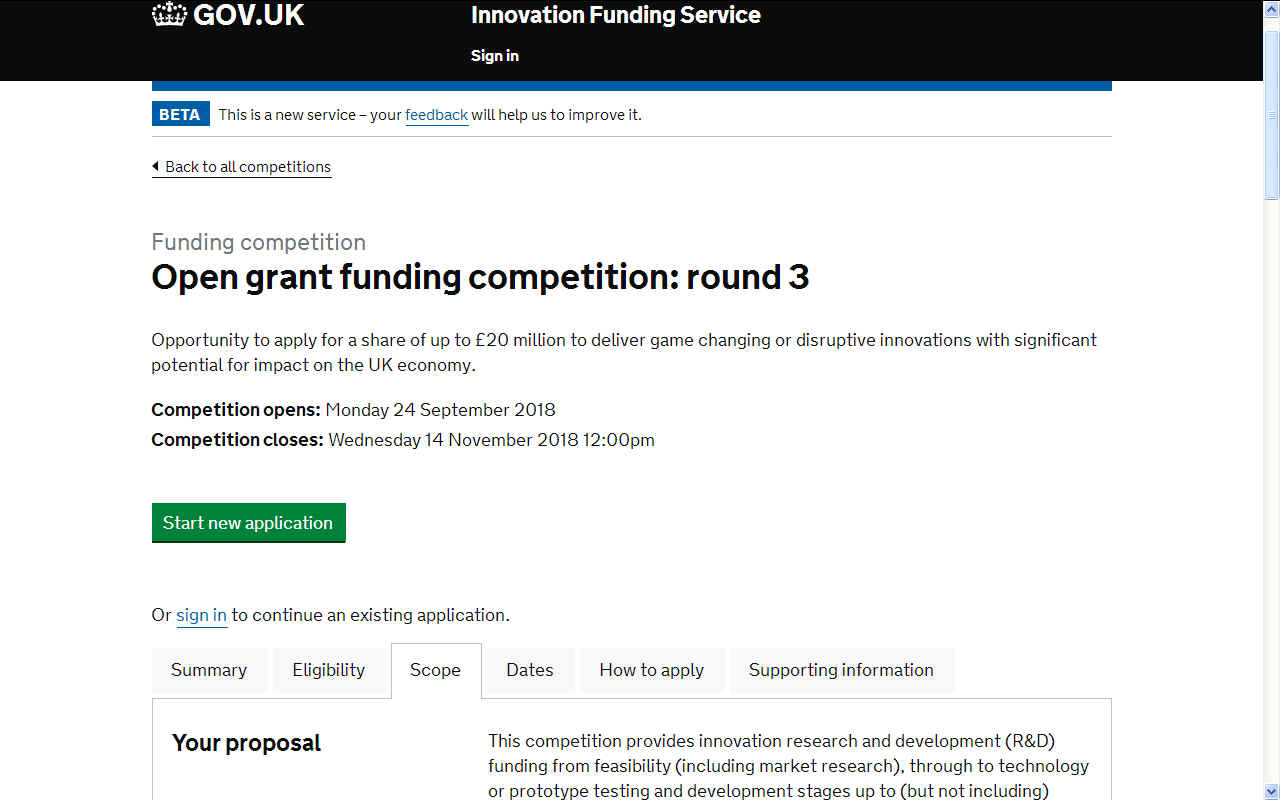Click the scrollbar down arrow

1271,791
